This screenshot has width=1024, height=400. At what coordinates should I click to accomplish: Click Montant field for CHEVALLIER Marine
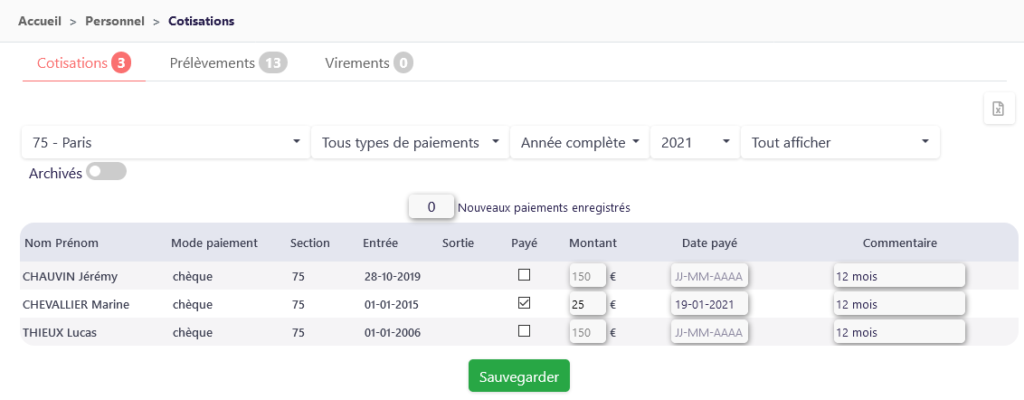coord(588,304)
